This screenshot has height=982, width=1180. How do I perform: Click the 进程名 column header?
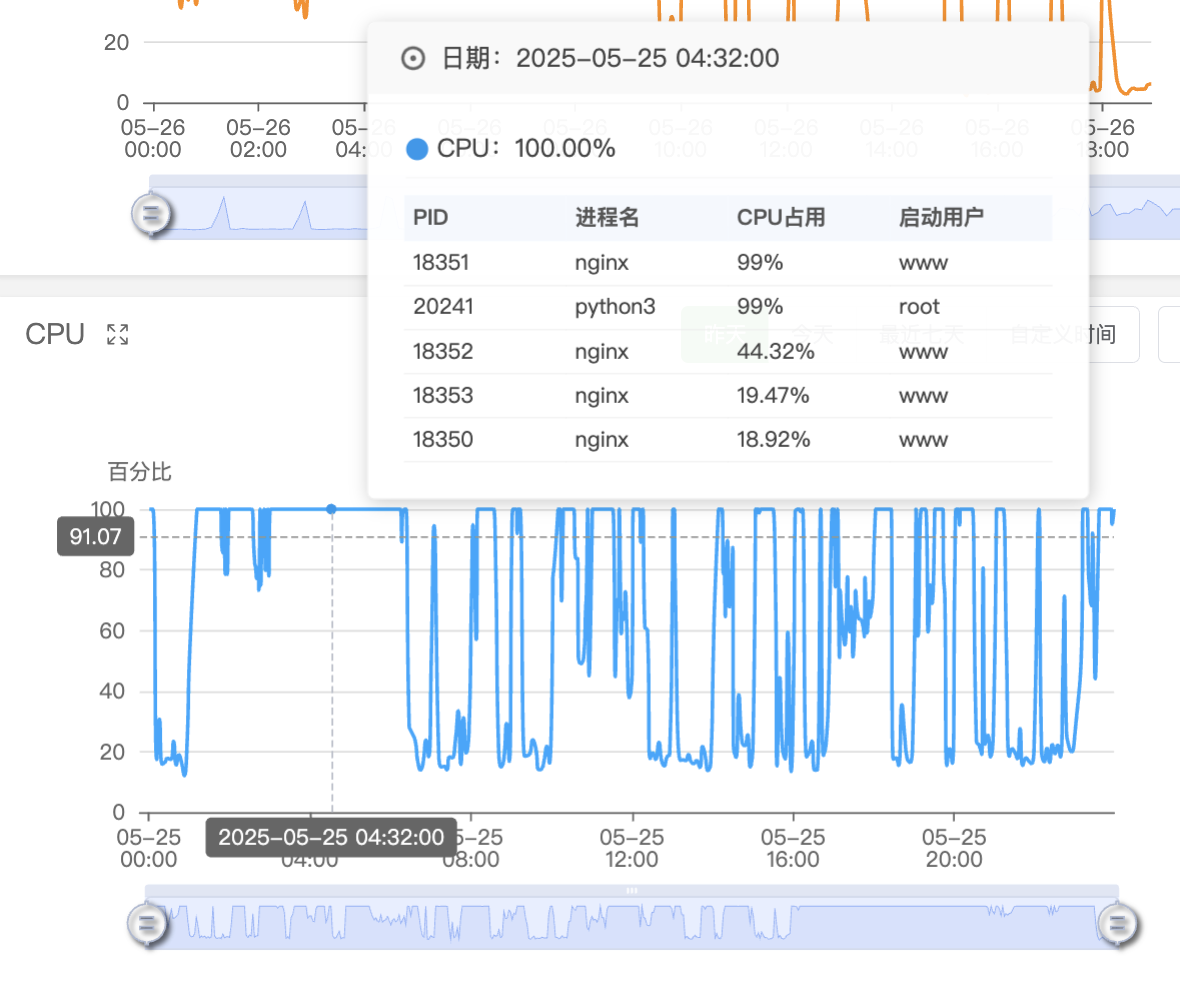click(x=607, y=217)
